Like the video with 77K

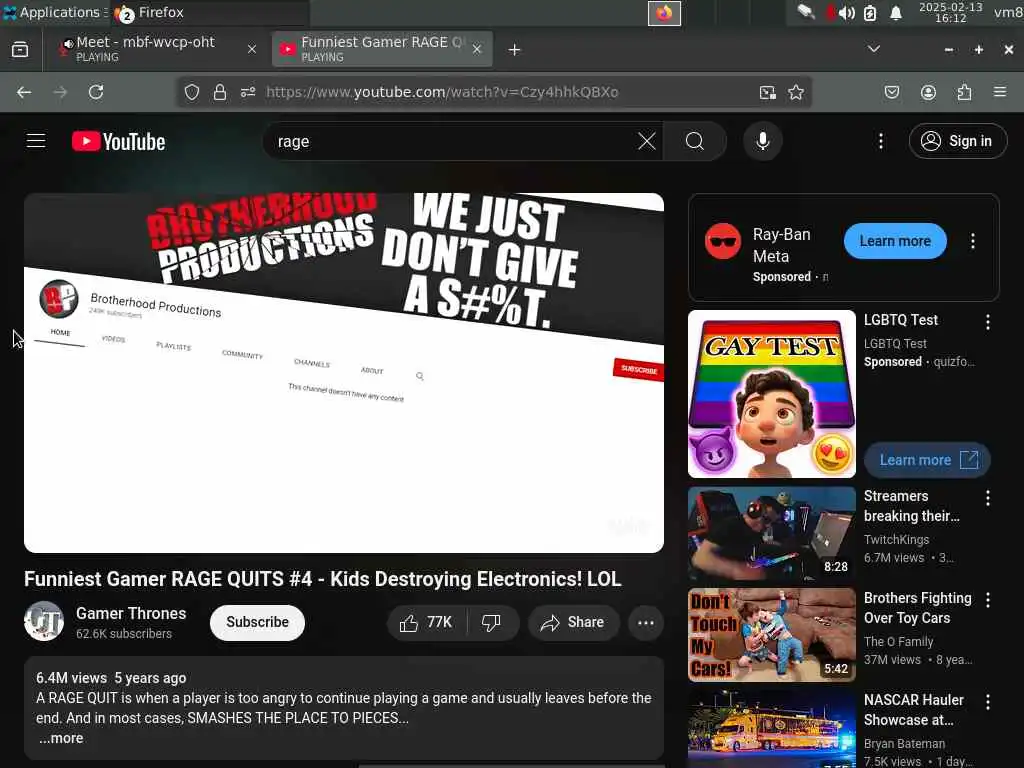[x=426, y=622]
